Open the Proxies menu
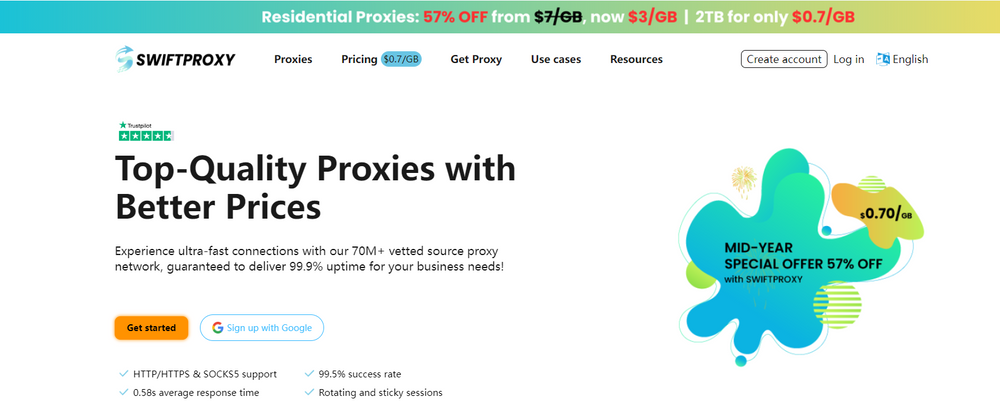1000x420 pixels. click(x=293, y=59)
